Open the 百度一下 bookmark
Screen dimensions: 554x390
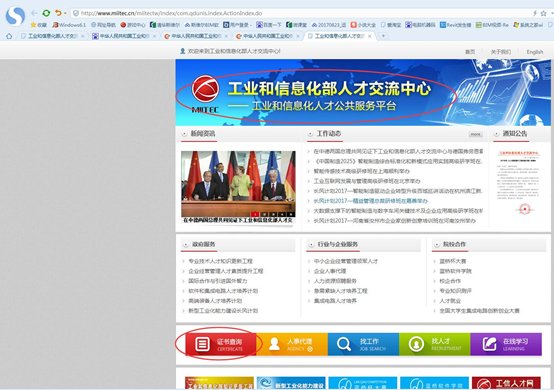(x=269, y=25)
